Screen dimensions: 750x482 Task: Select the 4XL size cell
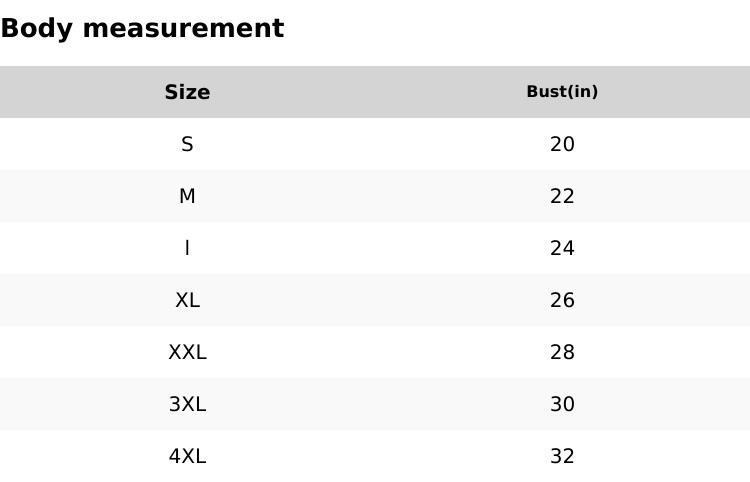point(187,456)
